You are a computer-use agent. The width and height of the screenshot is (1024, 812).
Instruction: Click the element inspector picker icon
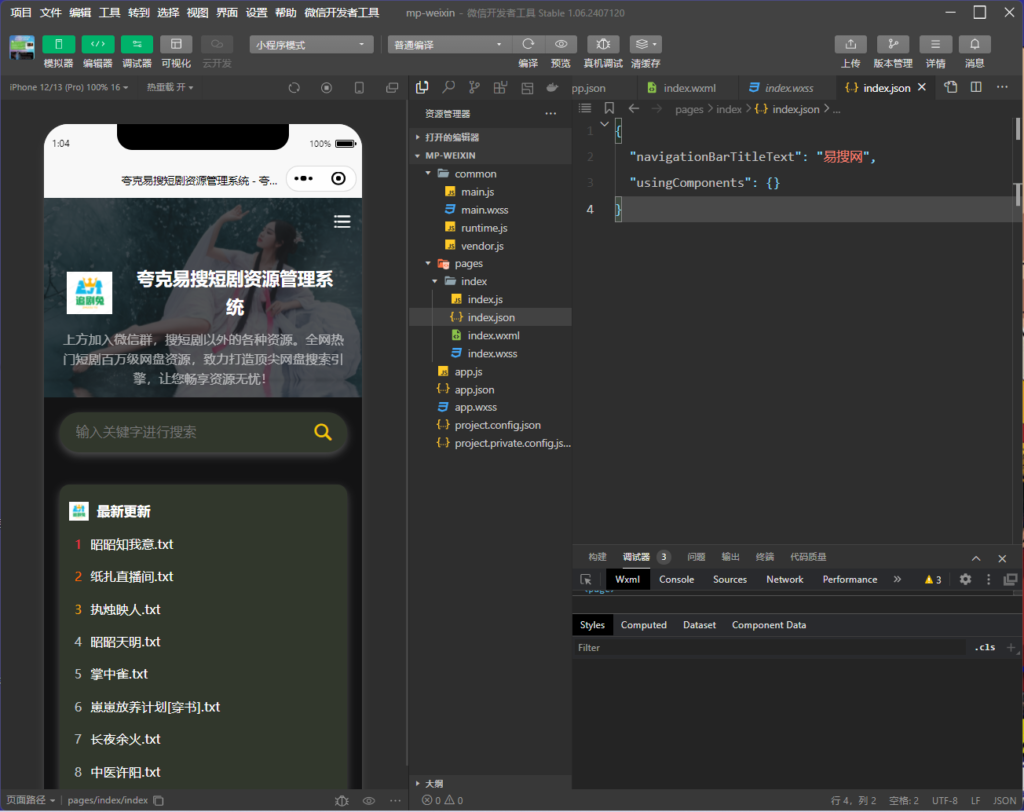[x=586, y=580]
